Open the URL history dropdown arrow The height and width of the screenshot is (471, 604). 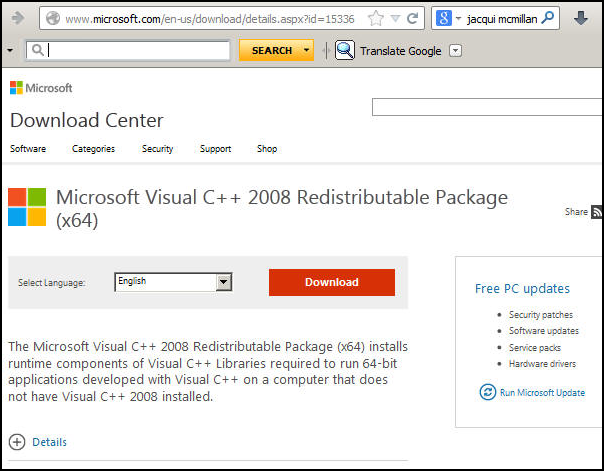coord(395,19)
